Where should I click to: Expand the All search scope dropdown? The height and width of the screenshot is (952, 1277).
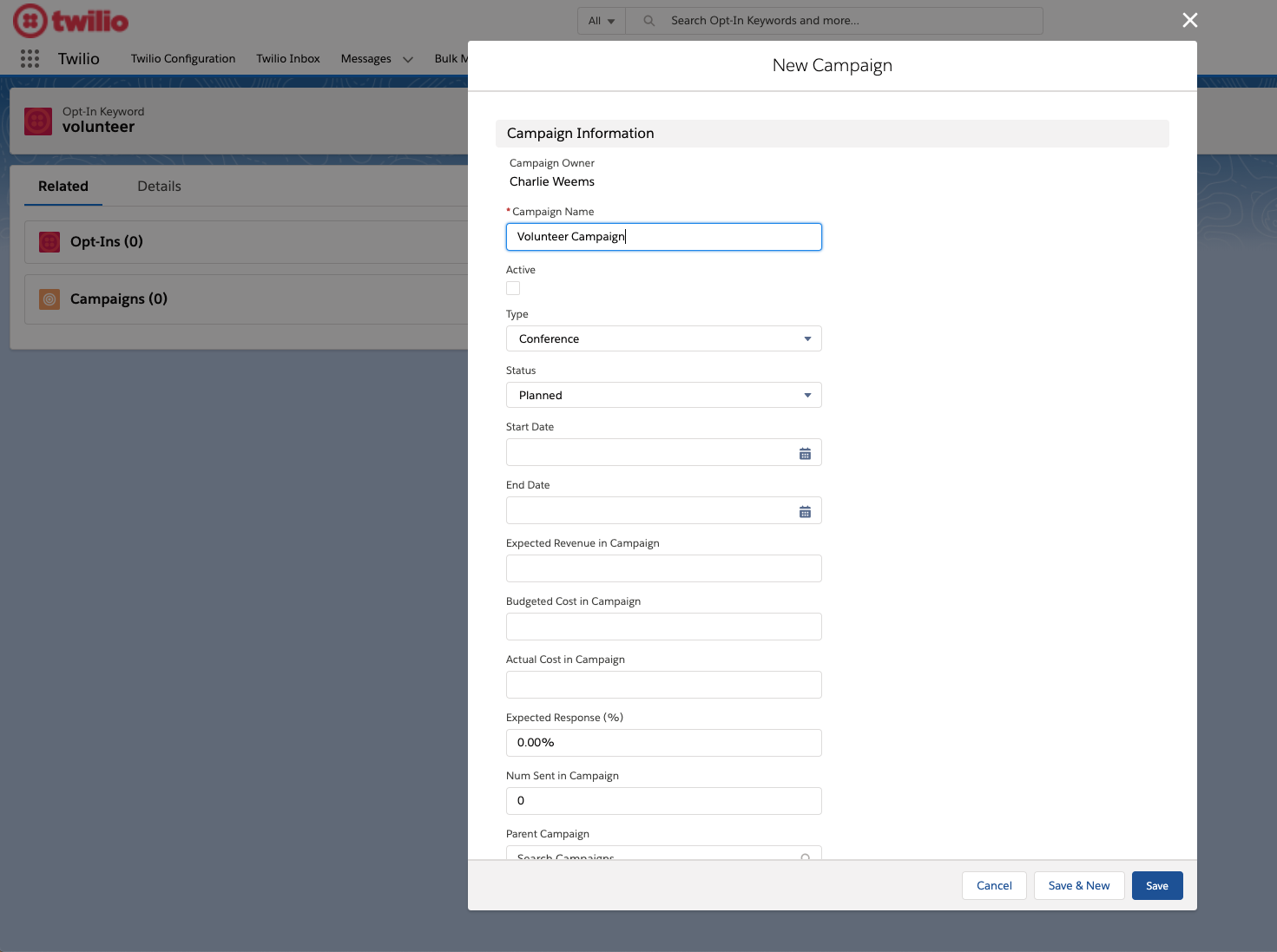coord(601,20)
